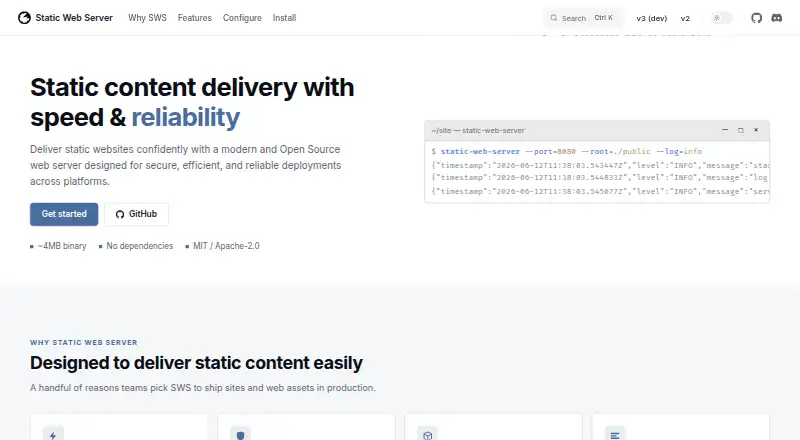Click minimize icon in terminal mockup
Viewport: 800px width, 440px height.
[724, 130]
